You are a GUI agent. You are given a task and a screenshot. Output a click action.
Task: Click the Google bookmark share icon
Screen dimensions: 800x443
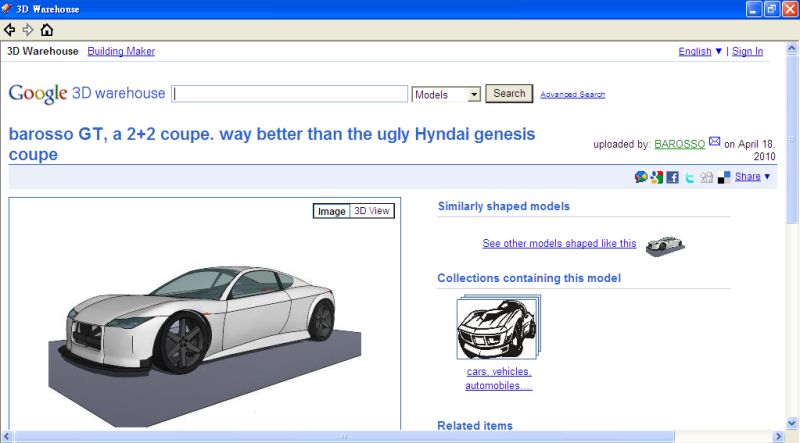(656, 177)
